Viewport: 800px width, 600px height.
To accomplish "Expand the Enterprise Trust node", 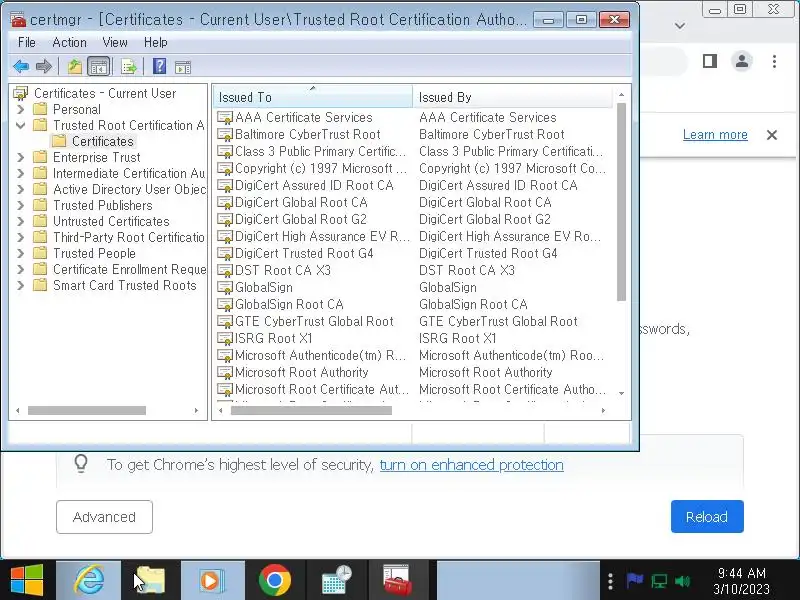I will (21, 157).
